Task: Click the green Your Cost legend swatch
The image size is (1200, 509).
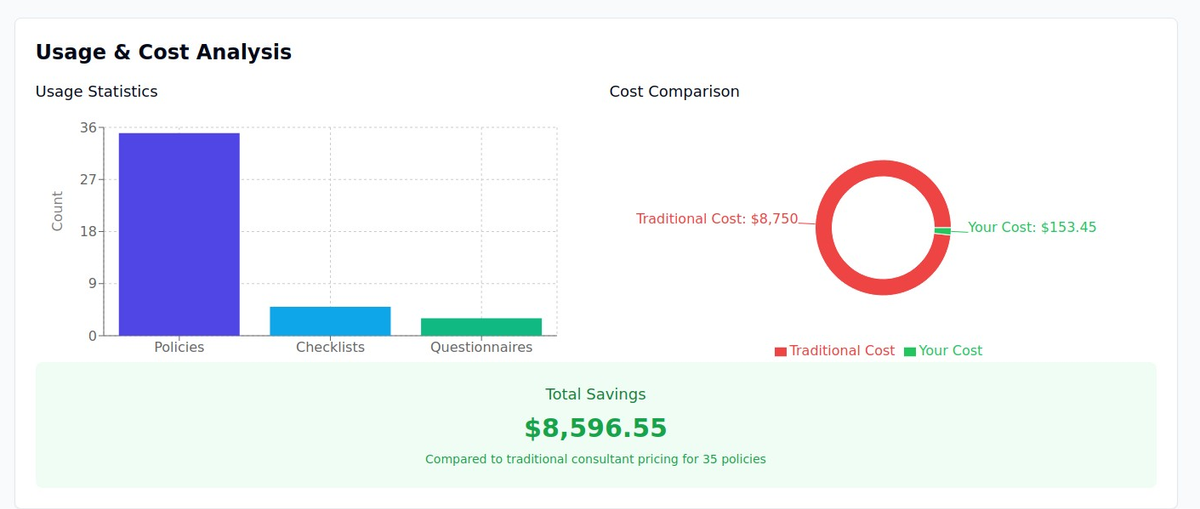Action: tap(910, 352)
